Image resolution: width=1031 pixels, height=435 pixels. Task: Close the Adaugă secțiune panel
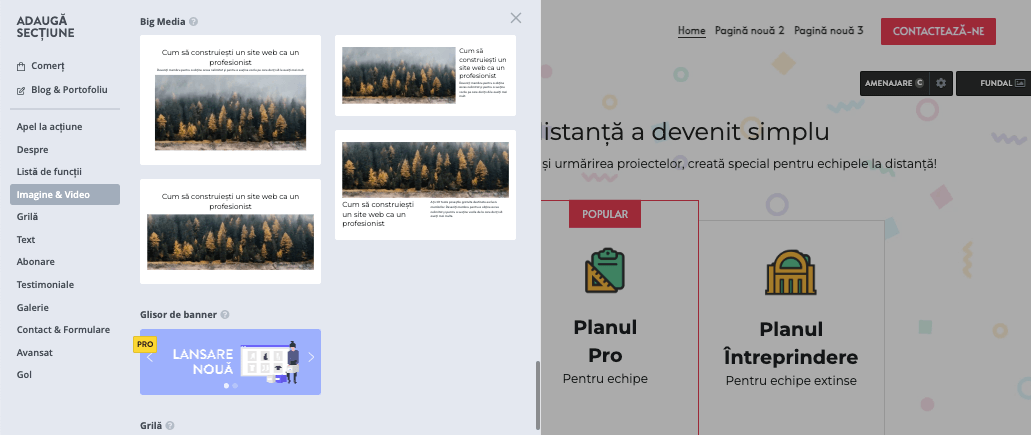click(516, 18)
